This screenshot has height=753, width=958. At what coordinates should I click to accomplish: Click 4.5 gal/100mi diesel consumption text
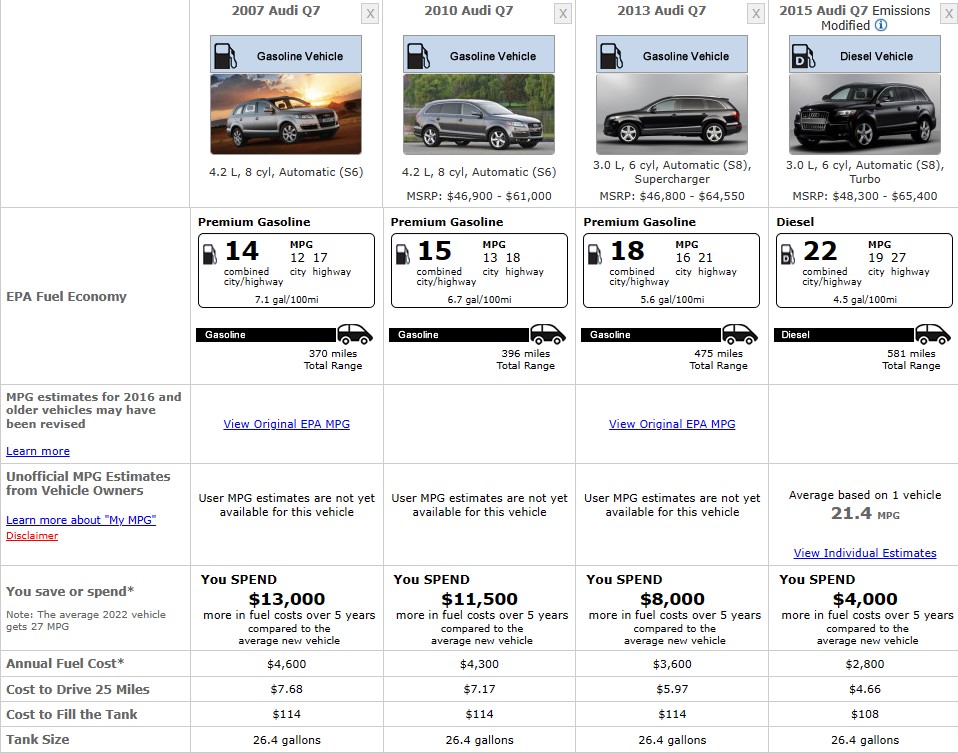(x=865, y=299)
